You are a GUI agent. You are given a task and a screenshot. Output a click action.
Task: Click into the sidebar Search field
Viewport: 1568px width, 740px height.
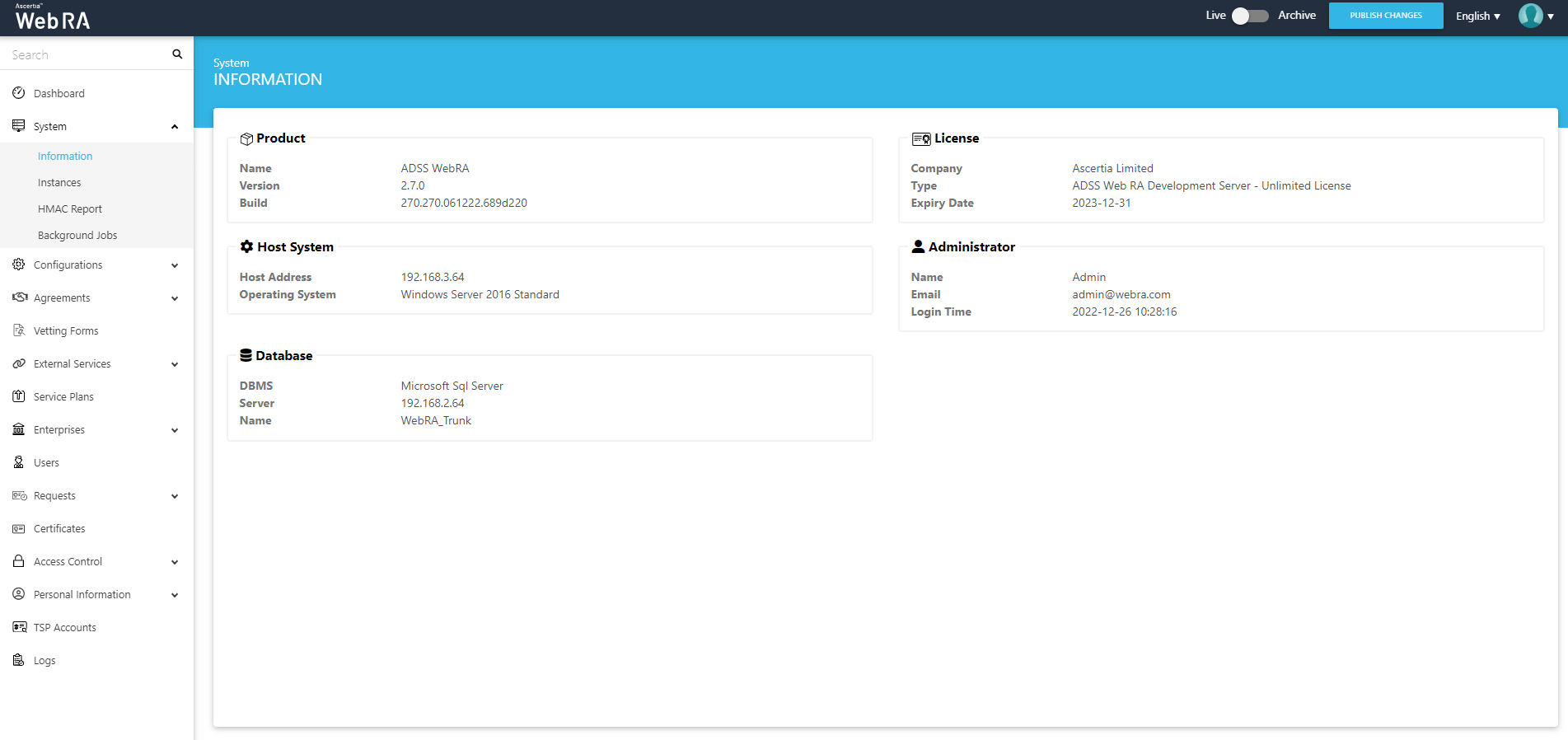click(87, 54)
